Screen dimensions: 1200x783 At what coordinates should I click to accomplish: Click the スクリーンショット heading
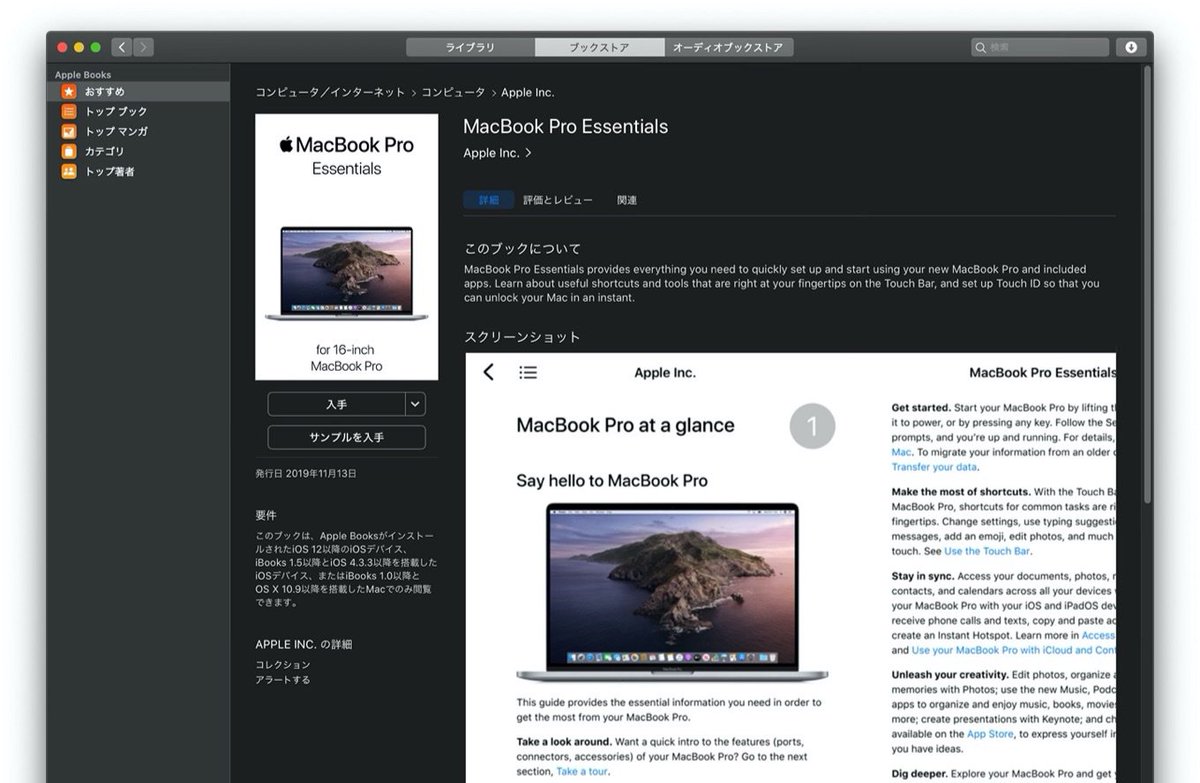click(x=523, y=337)
